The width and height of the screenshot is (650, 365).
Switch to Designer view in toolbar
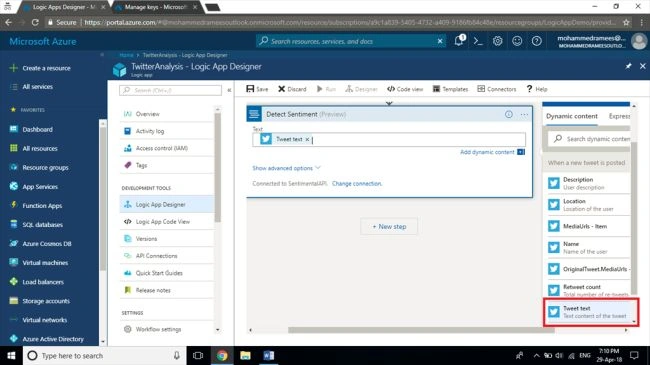point(361,89)
